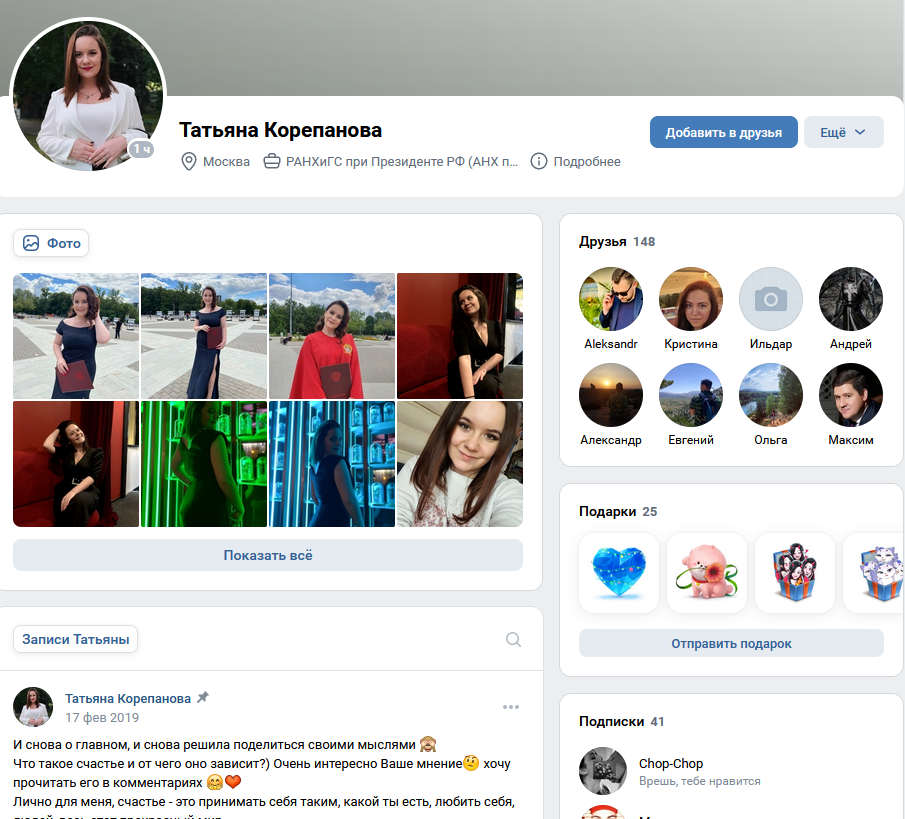This screenshot has width=905, height=819.
Task: Open the search icon in Записи Татьяны
Action: pos(513,639)
